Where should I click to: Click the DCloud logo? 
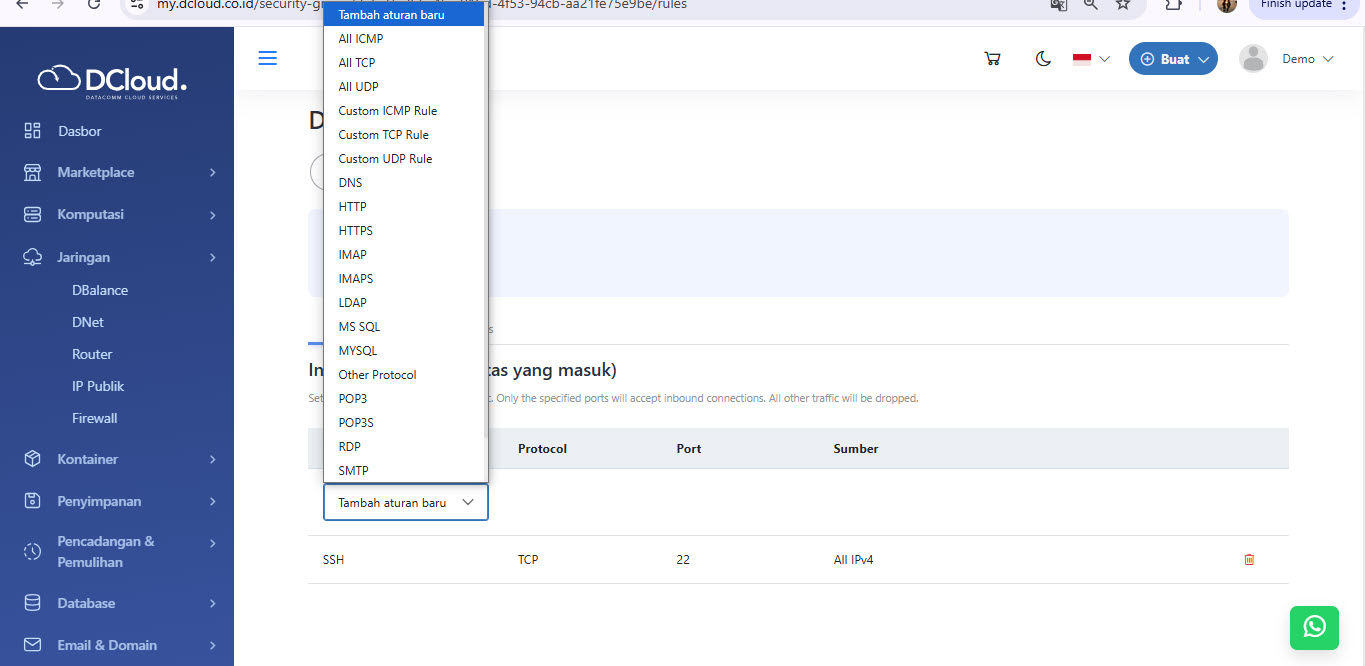112,80
